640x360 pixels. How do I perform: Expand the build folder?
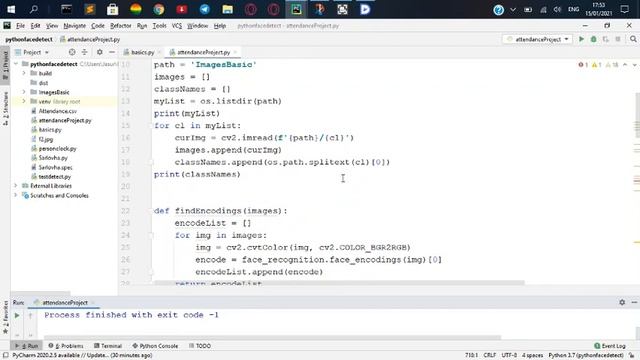point(24,73)
